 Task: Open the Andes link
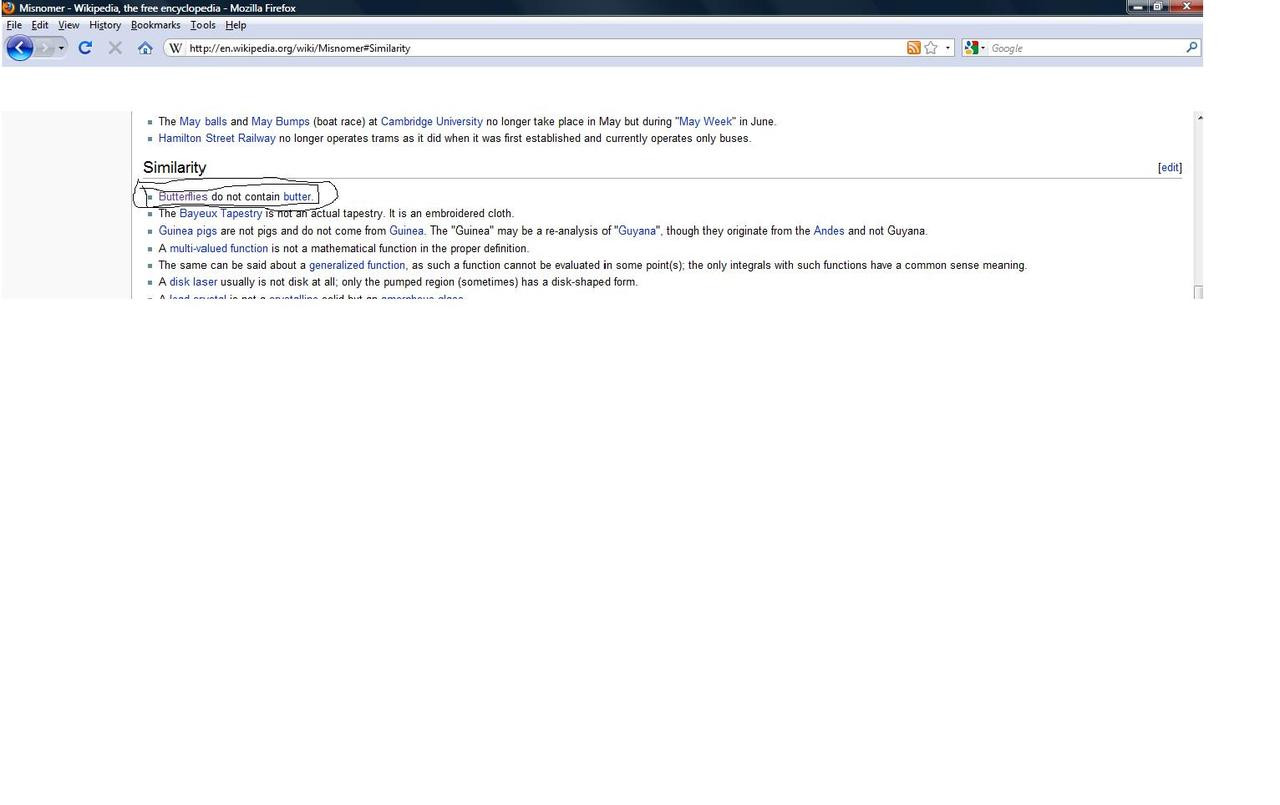tap(829, 231)
